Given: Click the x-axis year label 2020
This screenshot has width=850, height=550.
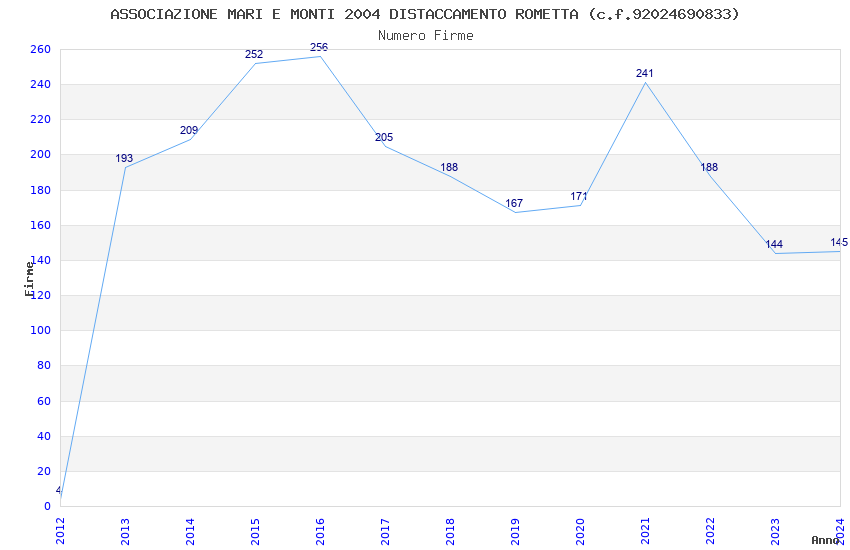Looking at the screenshot, I should coord(581,531).
